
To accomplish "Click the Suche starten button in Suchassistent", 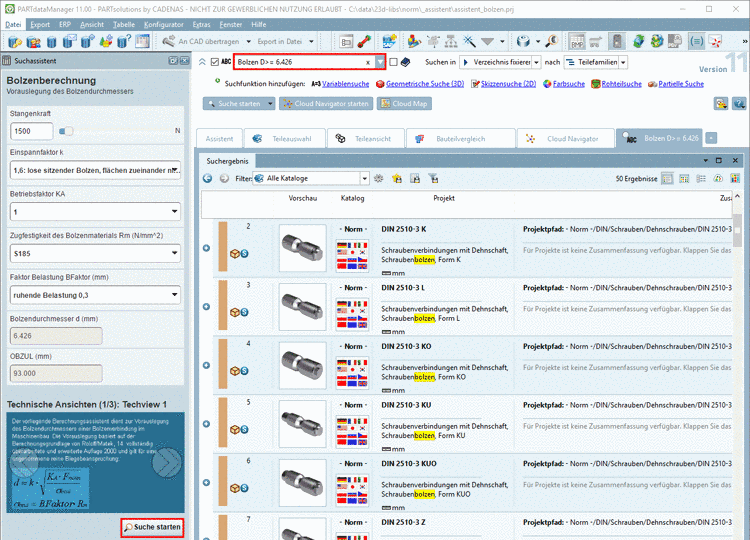I will [152, 526].
